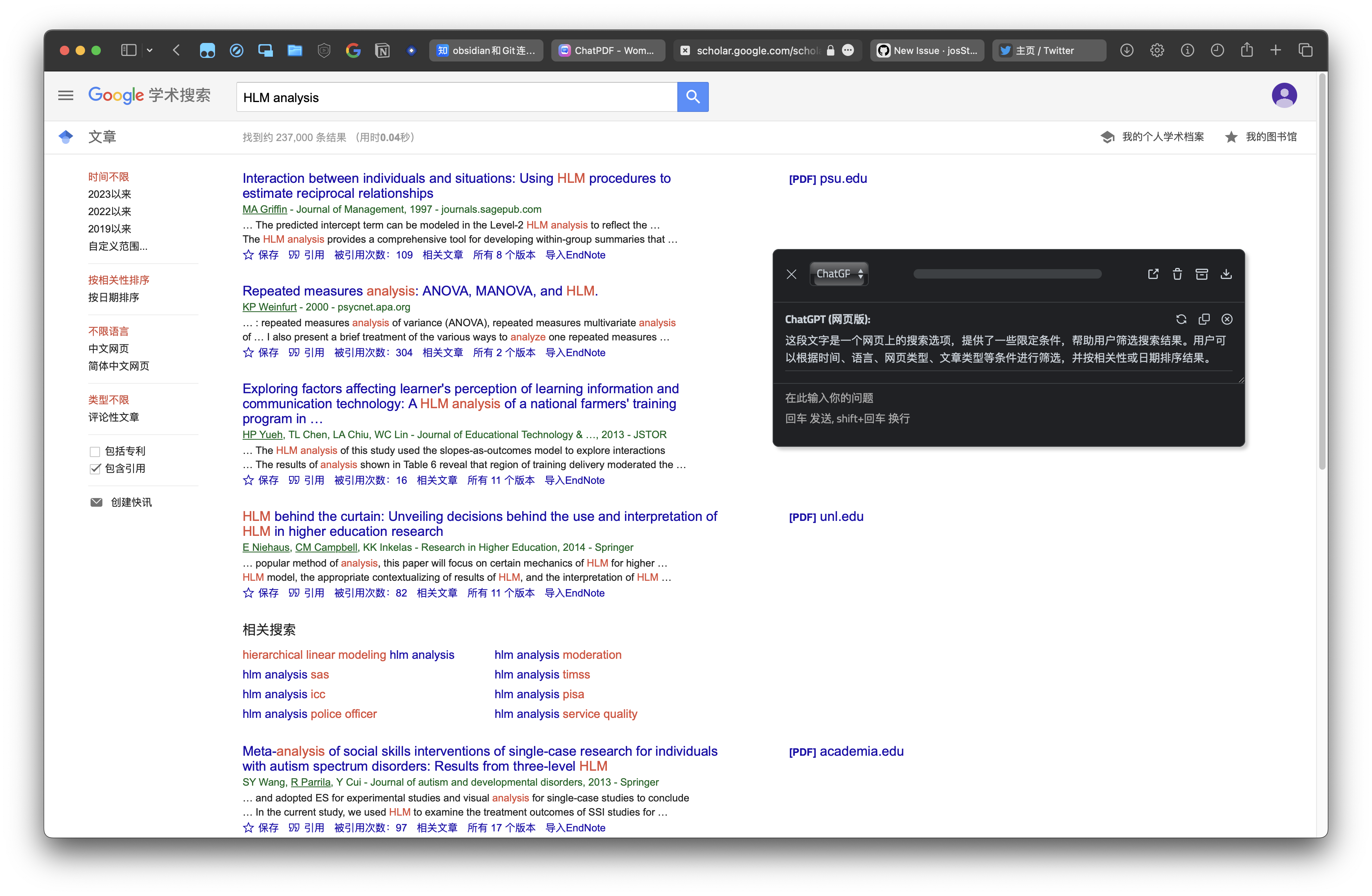Copy the ChatGPT answer text
The image size is (1372, 896).
(1204, 319)
